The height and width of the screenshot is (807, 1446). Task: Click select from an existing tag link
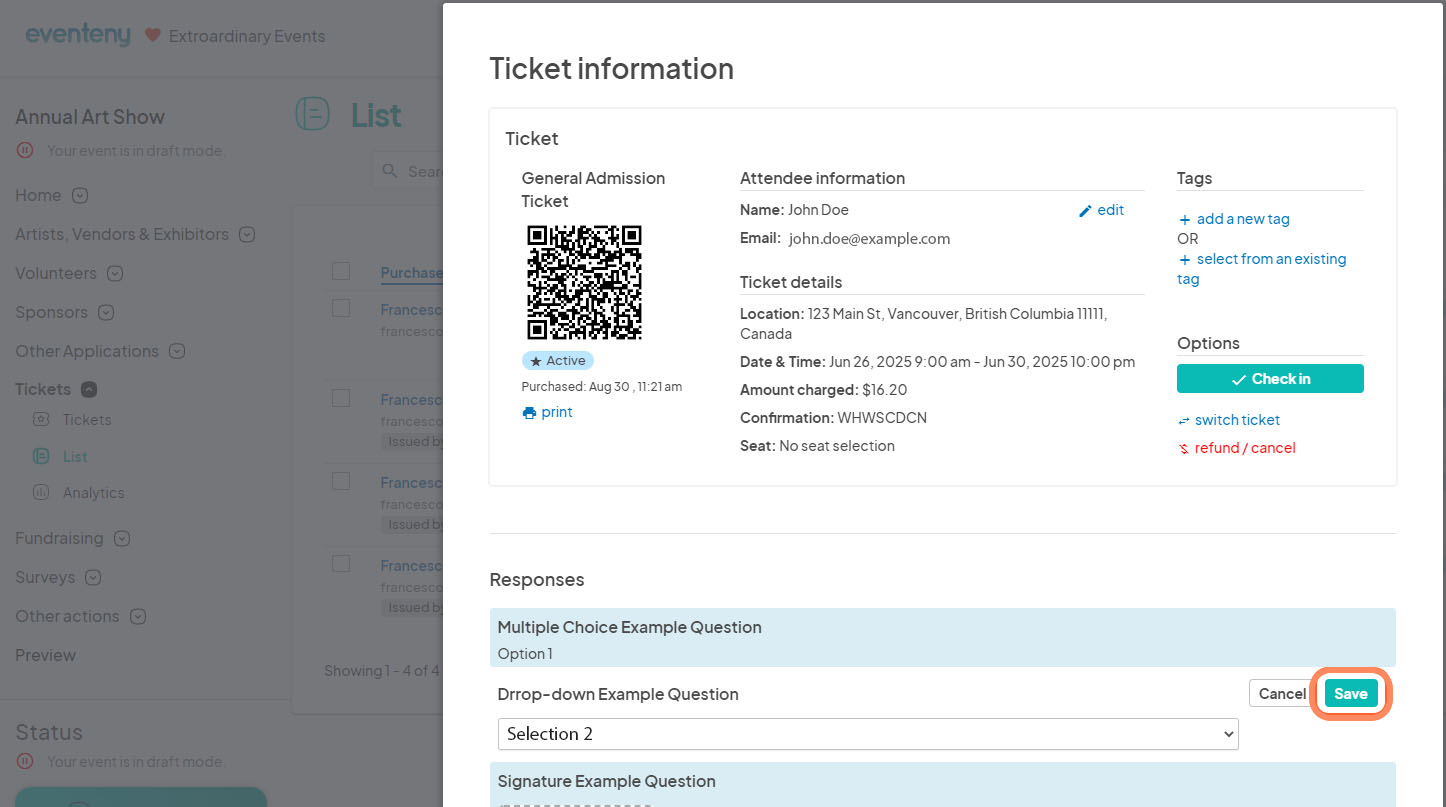pyautogui.click(x=1270, y=260)
